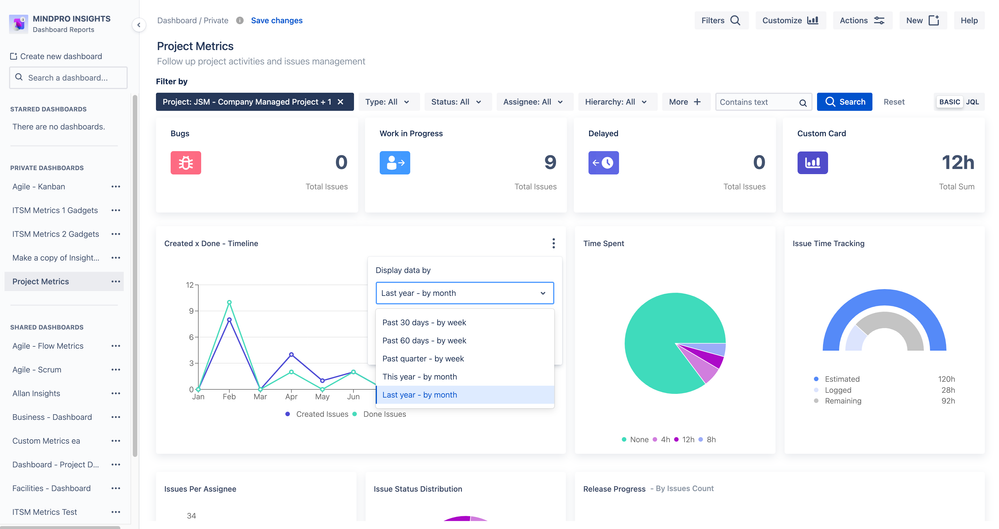Open the Allan Insights options menu
Screen dimensions: 999x529
coord(115,393)
